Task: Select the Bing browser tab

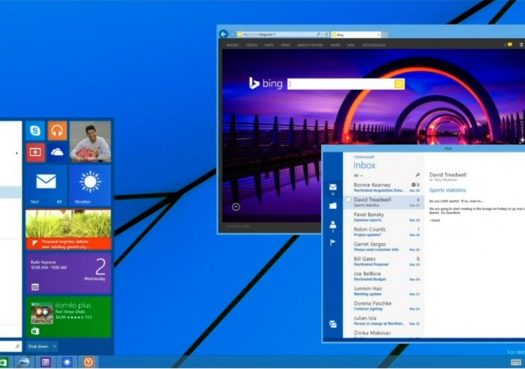Action: (356, 34)
